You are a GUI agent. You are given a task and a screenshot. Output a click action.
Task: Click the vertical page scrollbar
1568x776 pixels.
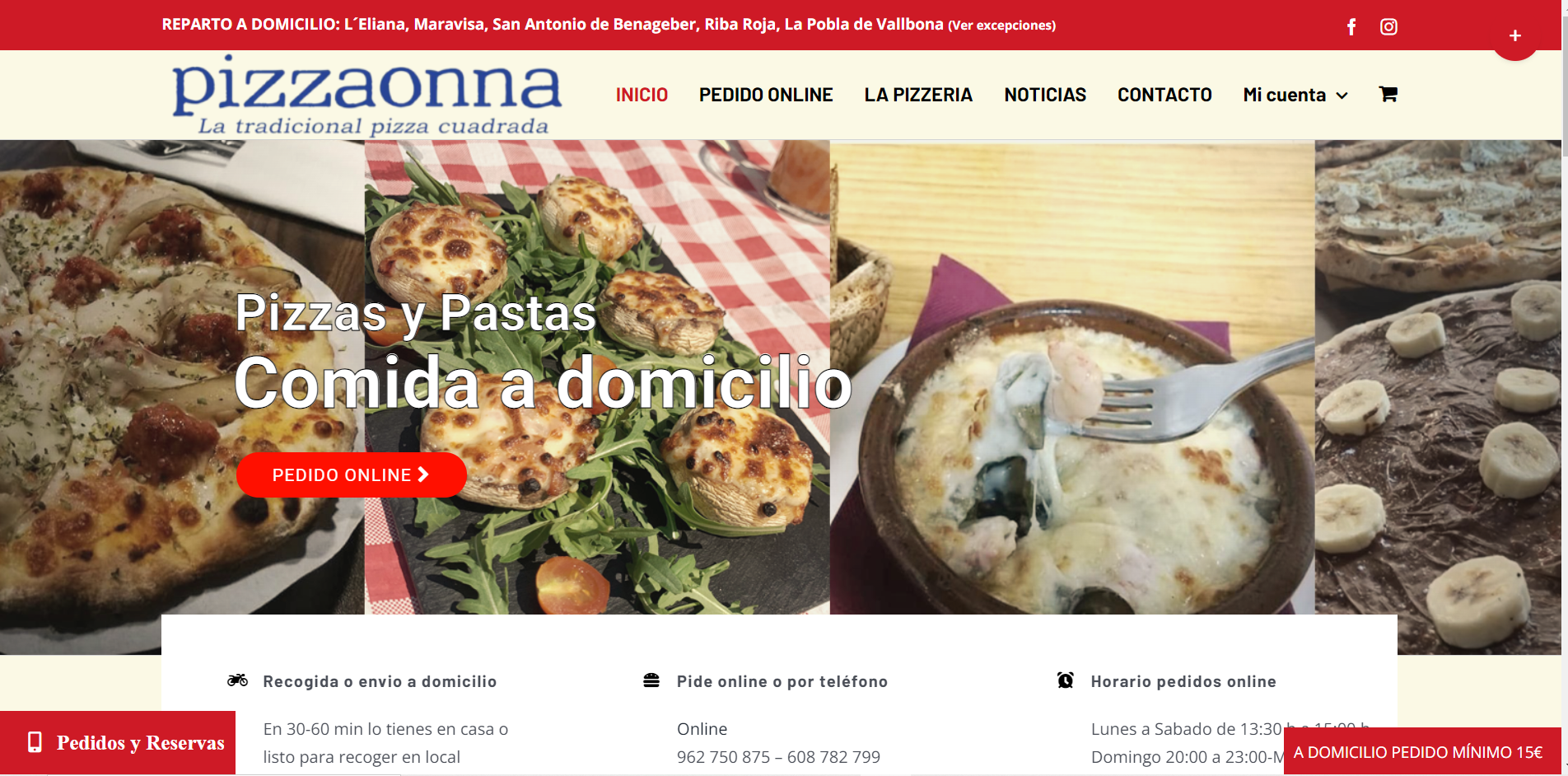tap(1565, 388)
